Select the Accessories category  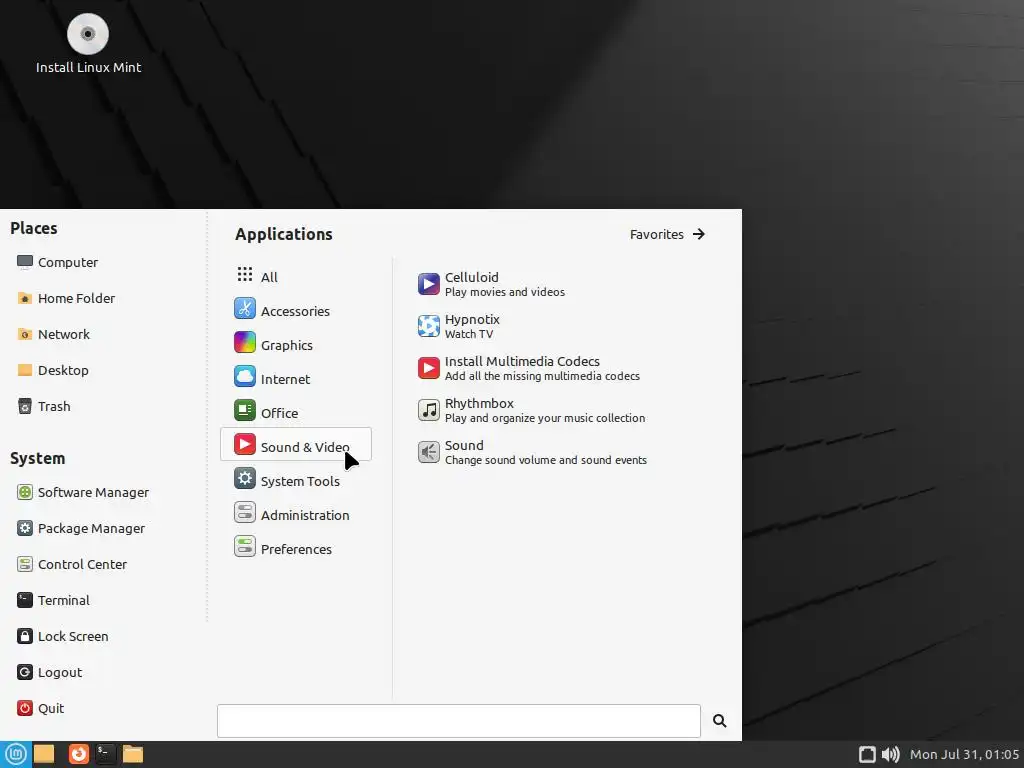pos(296,310)
